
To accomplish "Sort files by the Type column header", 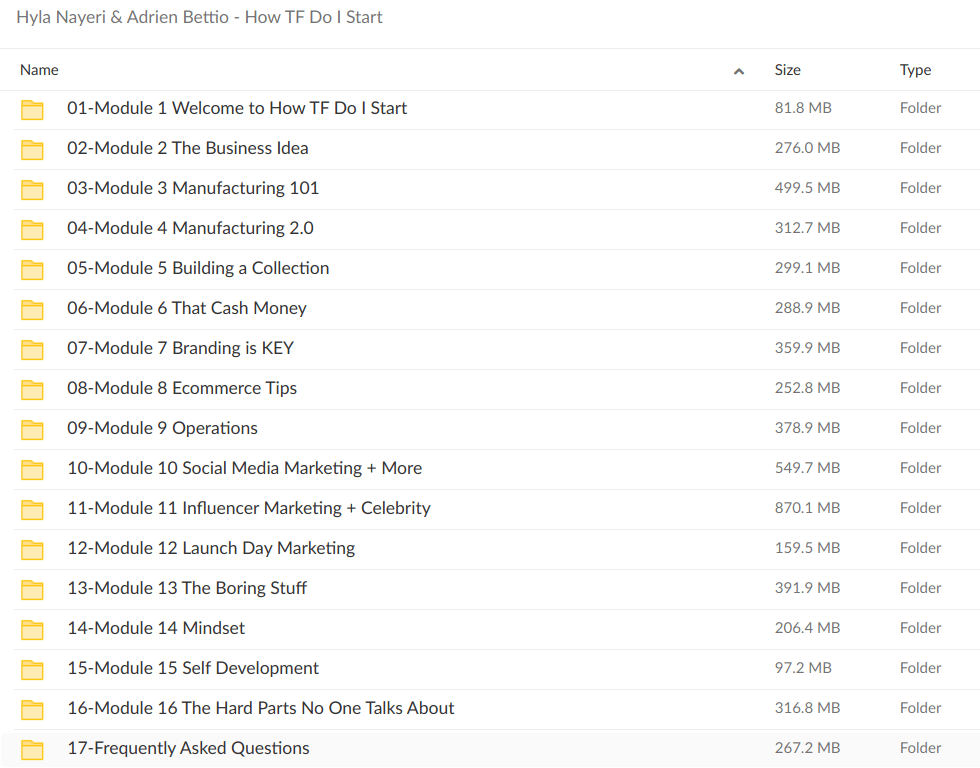I will point(914,70).
